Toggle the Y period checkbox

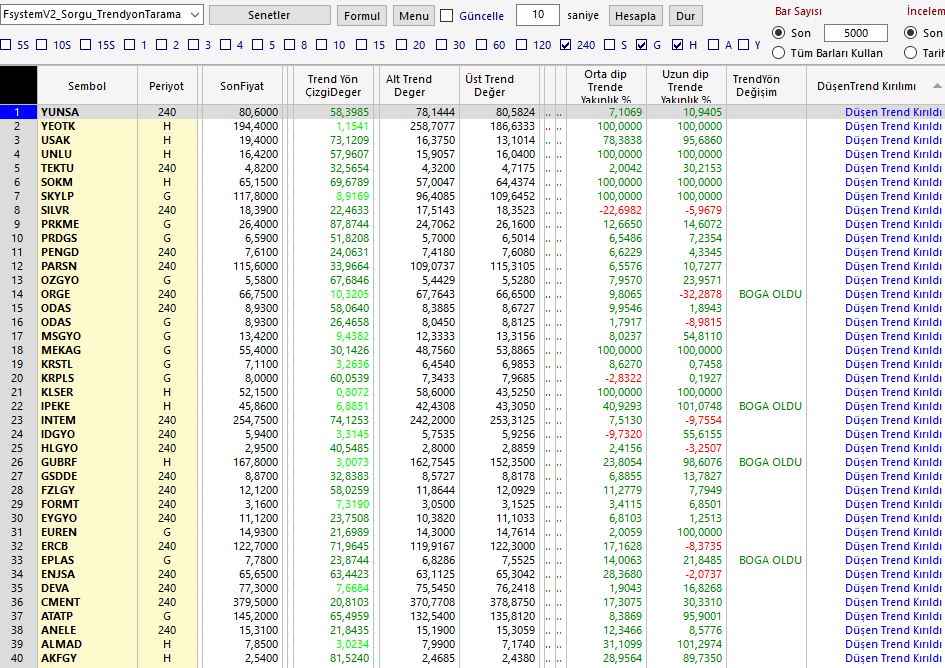coord(743,45)
